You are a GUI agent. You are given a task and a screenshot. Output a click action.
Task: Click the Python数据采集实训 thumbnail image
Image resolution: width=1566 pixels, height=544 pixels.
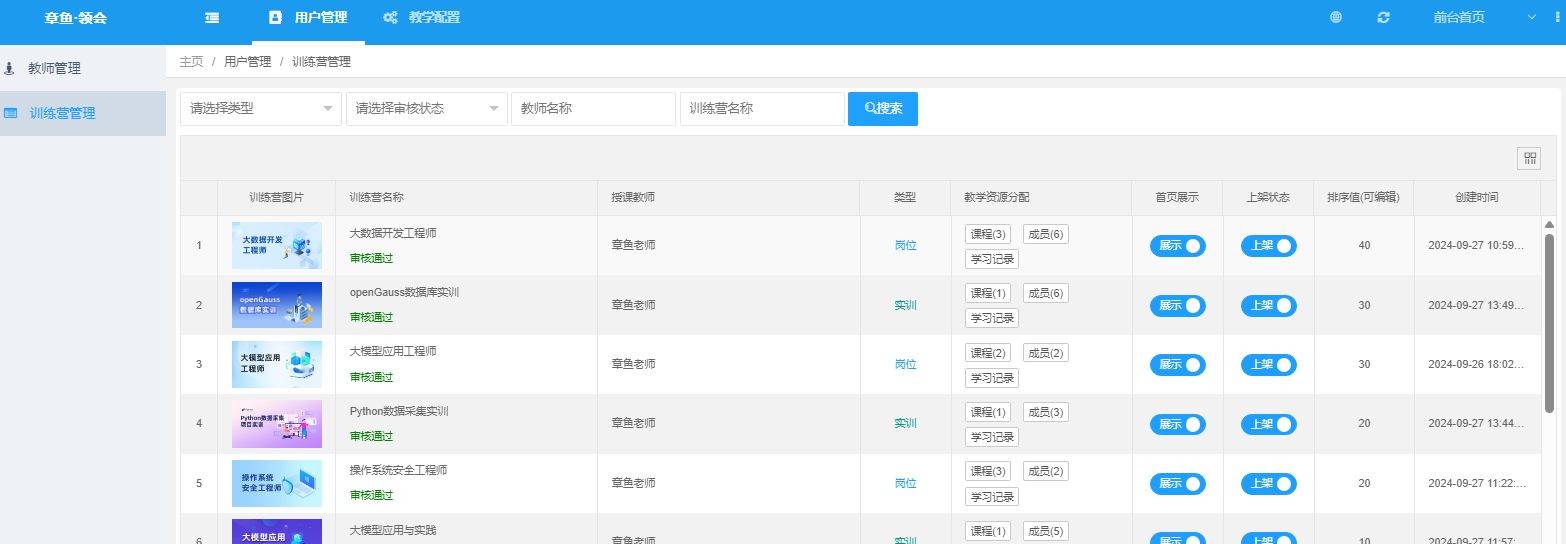click(x=277, y=424)
